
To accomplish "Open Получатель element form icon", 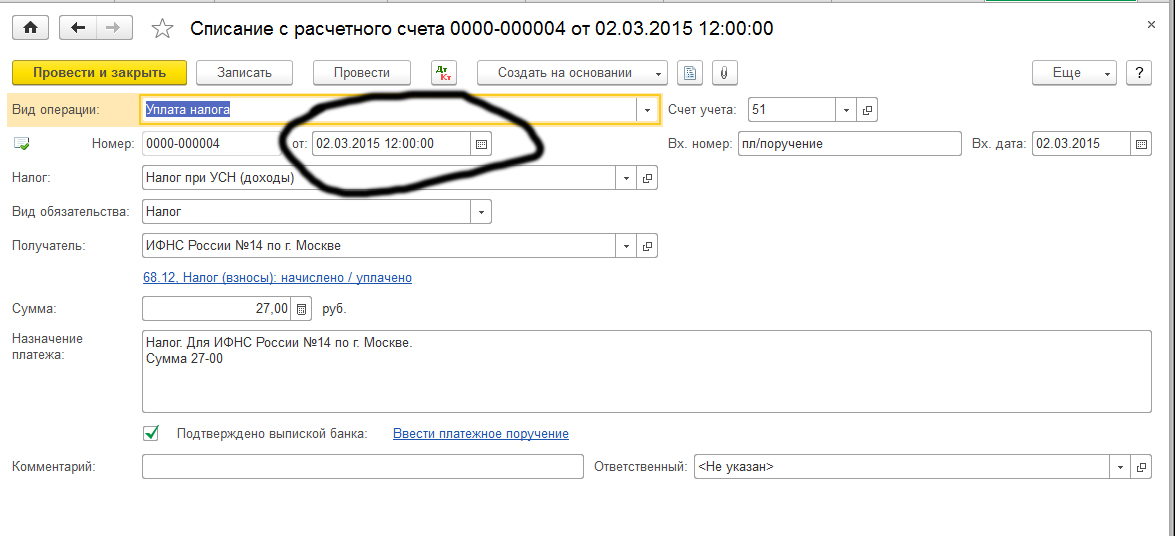I will click(647, 245).
